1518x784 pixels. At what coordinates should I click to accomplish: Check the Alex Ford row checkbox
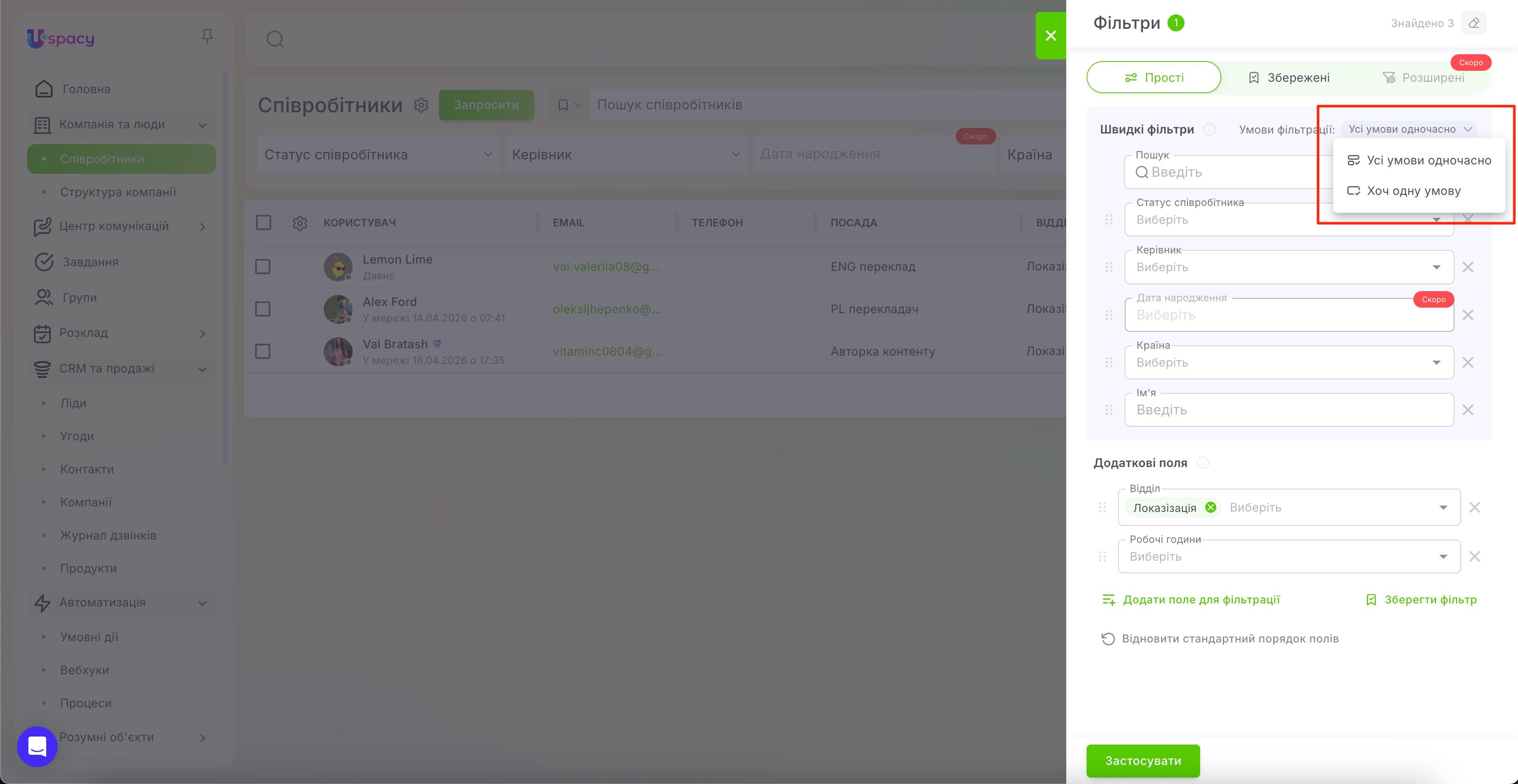(x=263, y=309)
